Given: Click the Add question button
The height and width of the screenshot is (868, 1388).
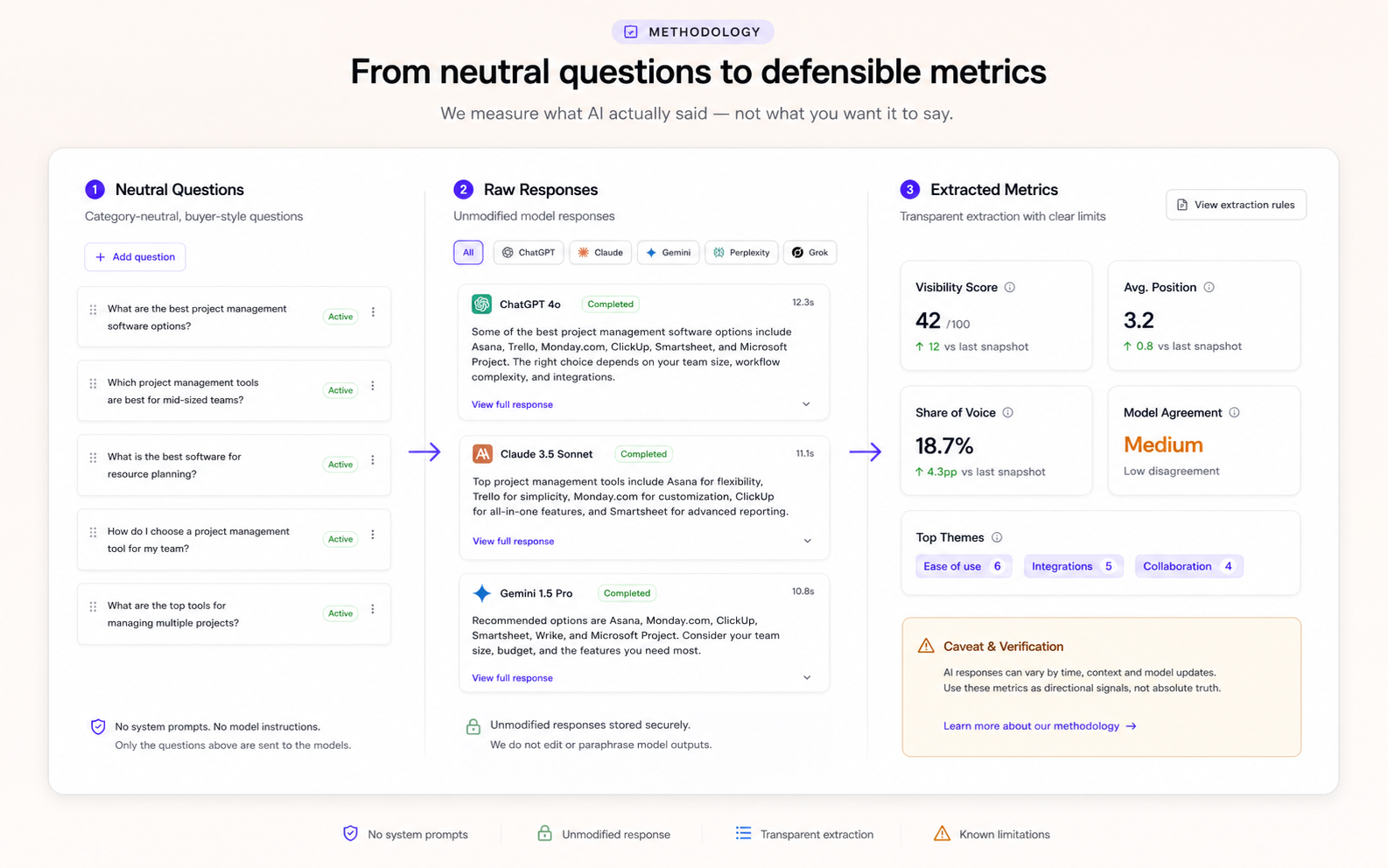Looking at the screenshot, I should coord(135,256).
